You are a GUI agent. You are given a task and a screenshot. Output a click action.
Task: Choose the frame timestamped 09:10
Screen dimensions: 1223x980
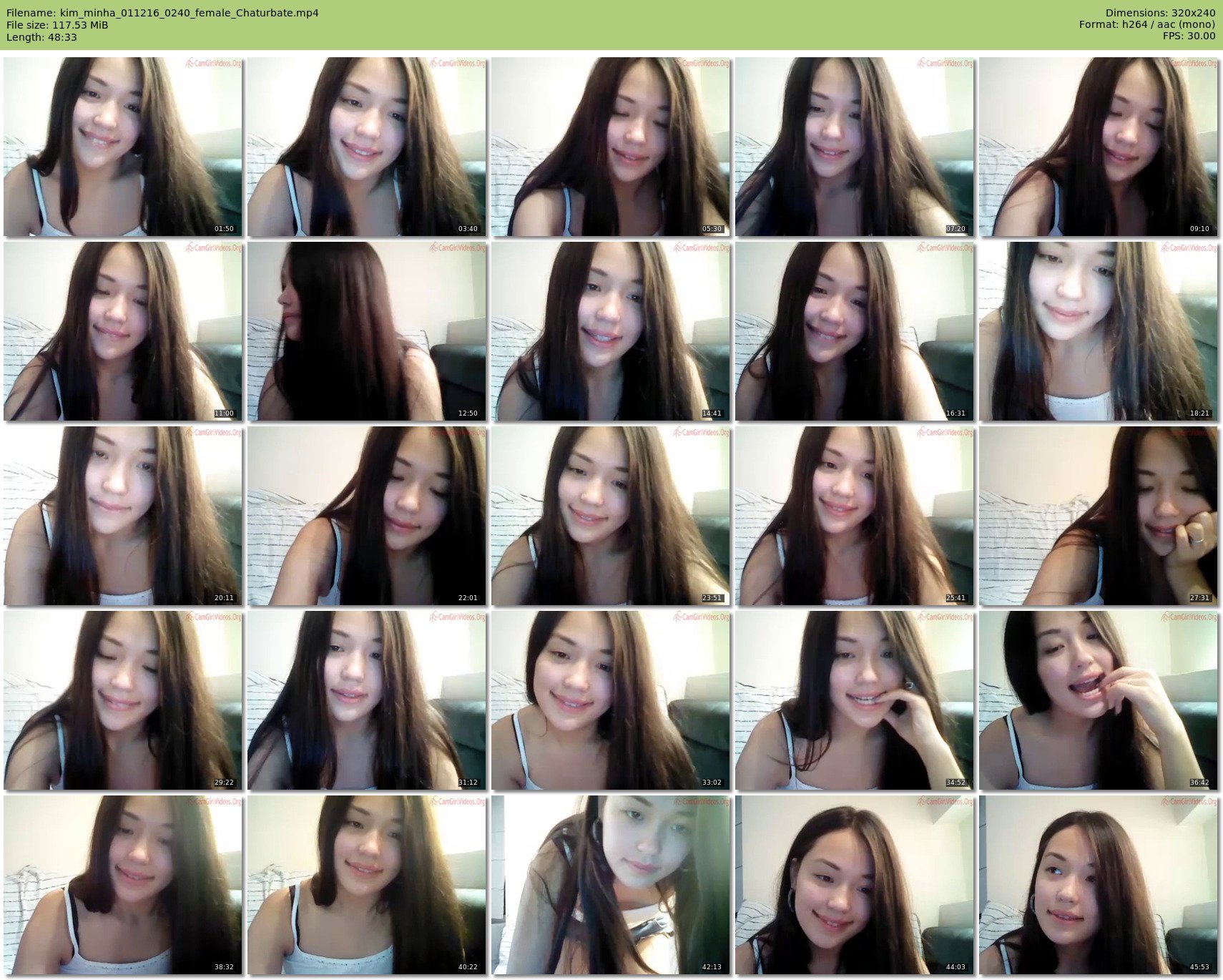coord(1099,147)
